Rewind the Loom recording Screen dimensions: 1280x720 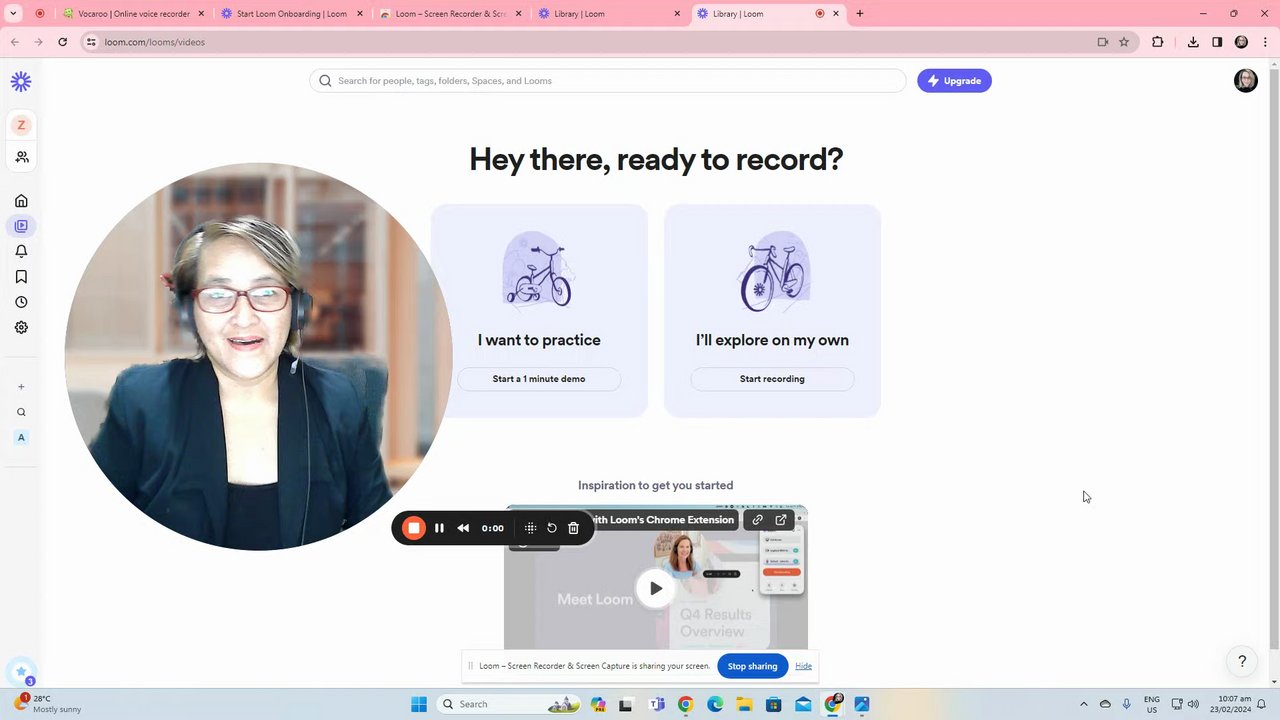tap(463, 528)
